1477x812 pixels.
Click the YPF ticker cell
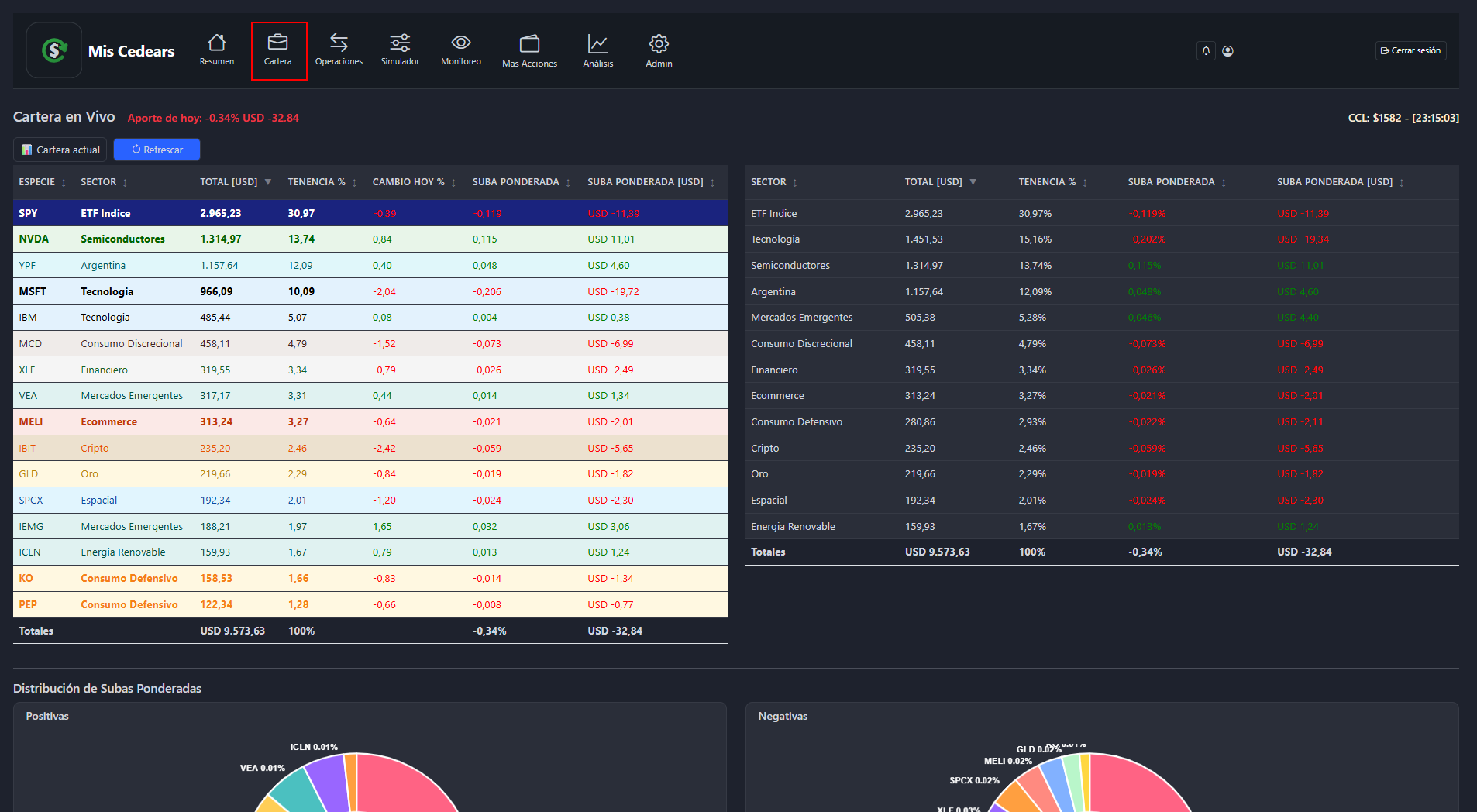point(27,265)
